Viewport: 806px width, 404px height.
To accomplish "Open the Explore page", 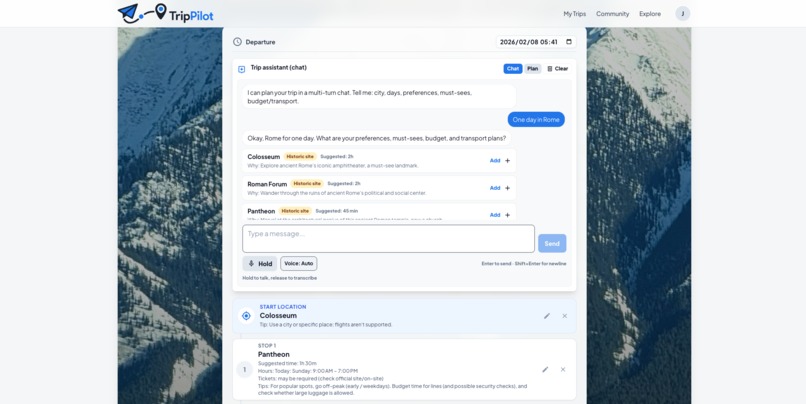I will (650, 14).
